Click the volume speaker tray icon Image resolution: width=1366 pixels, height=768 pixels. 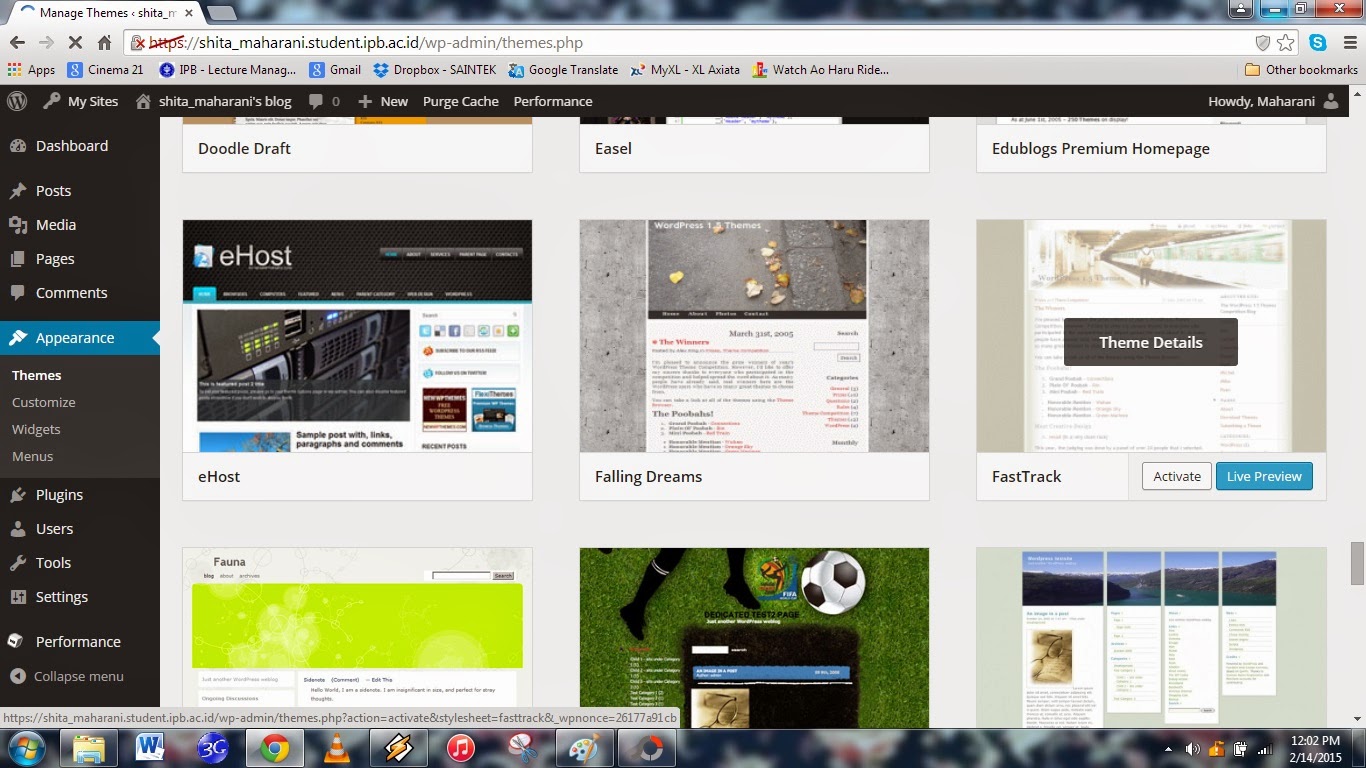[1192, 749]
